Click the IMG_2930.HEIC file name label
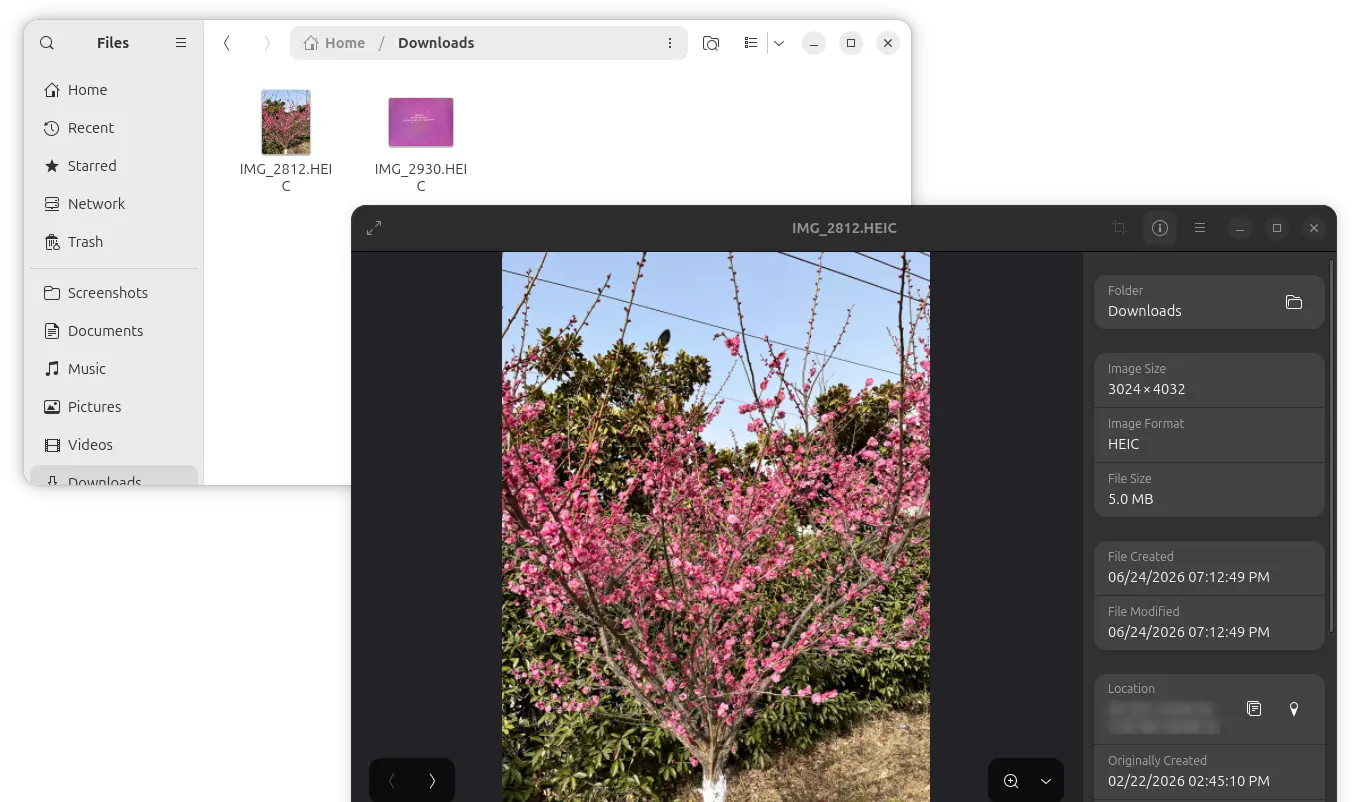This screenshot has width=1364, height=802. pyautogui.click(x=421, y=178)
